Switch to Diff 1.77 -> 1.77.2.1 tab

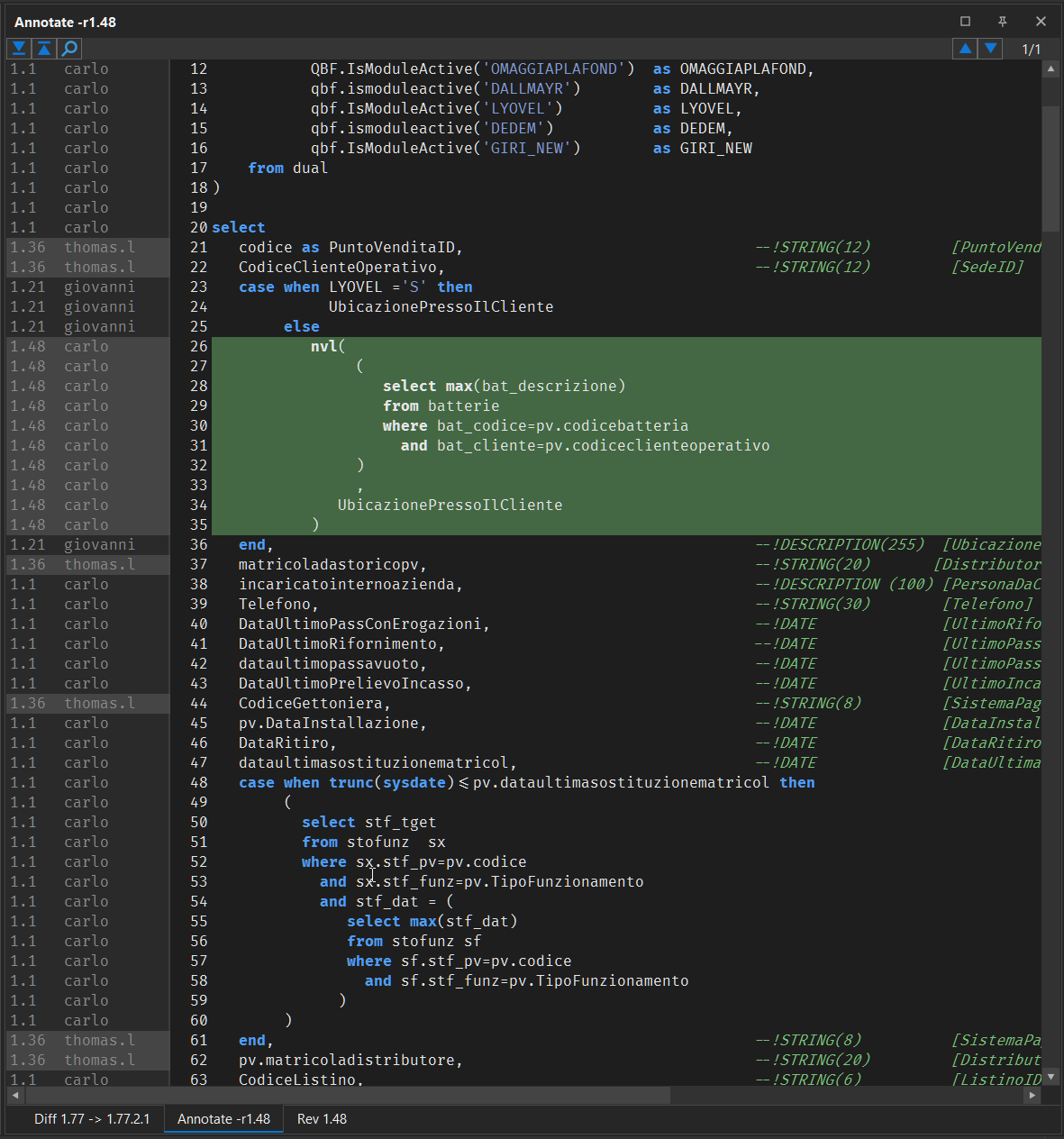92,1119
